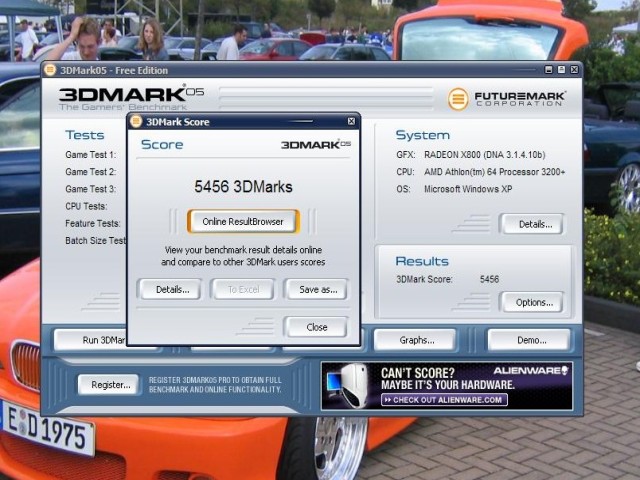This screenshot has width=640, height=480.
Task: Click 'CPU Tests:' label
Action: coord(86,206)
